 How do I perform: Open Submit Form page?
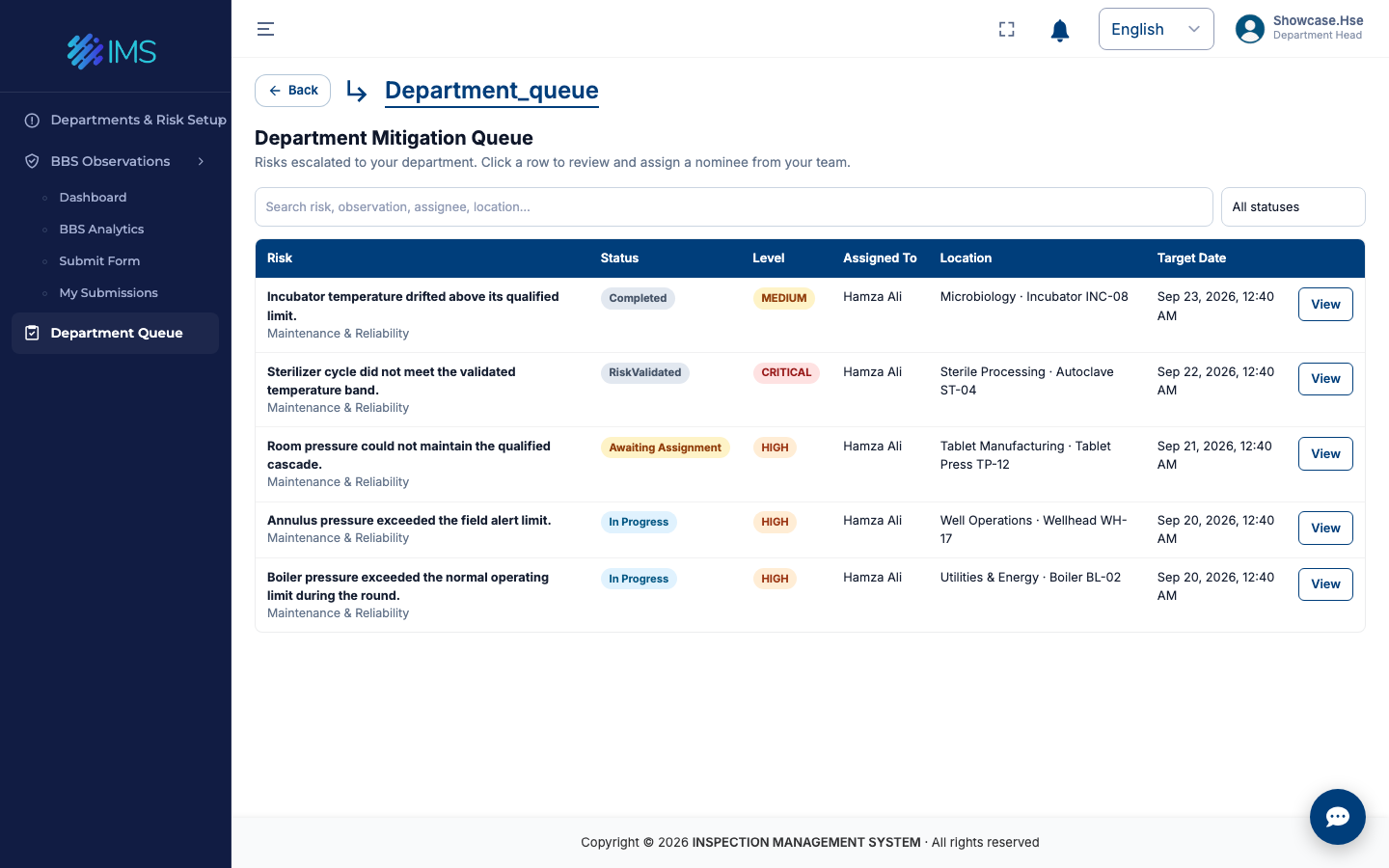(99, 260)
